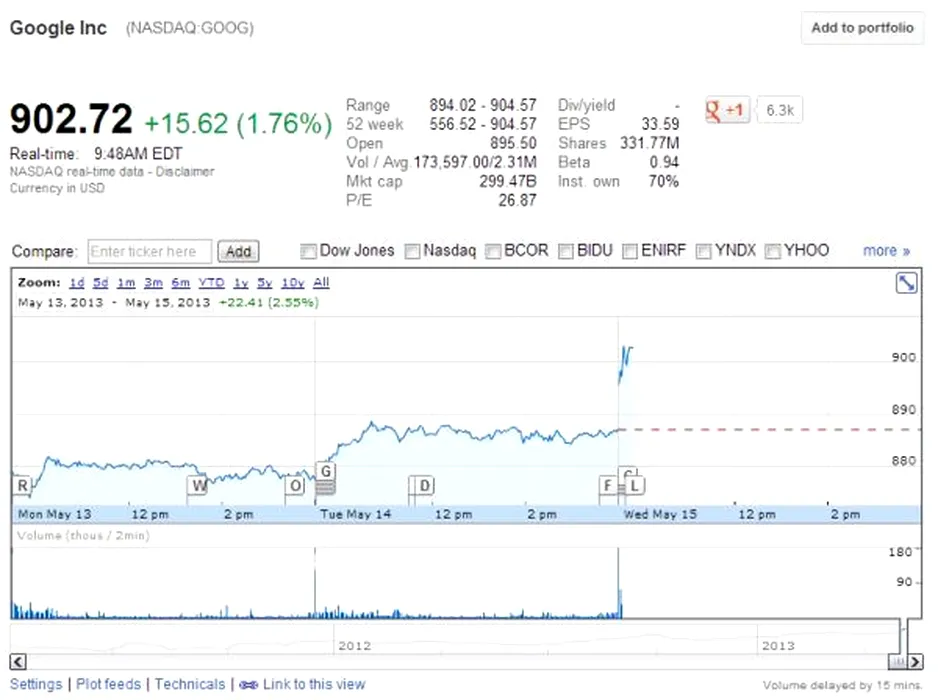Open the R news marker on chart

[x=22, y=486]
